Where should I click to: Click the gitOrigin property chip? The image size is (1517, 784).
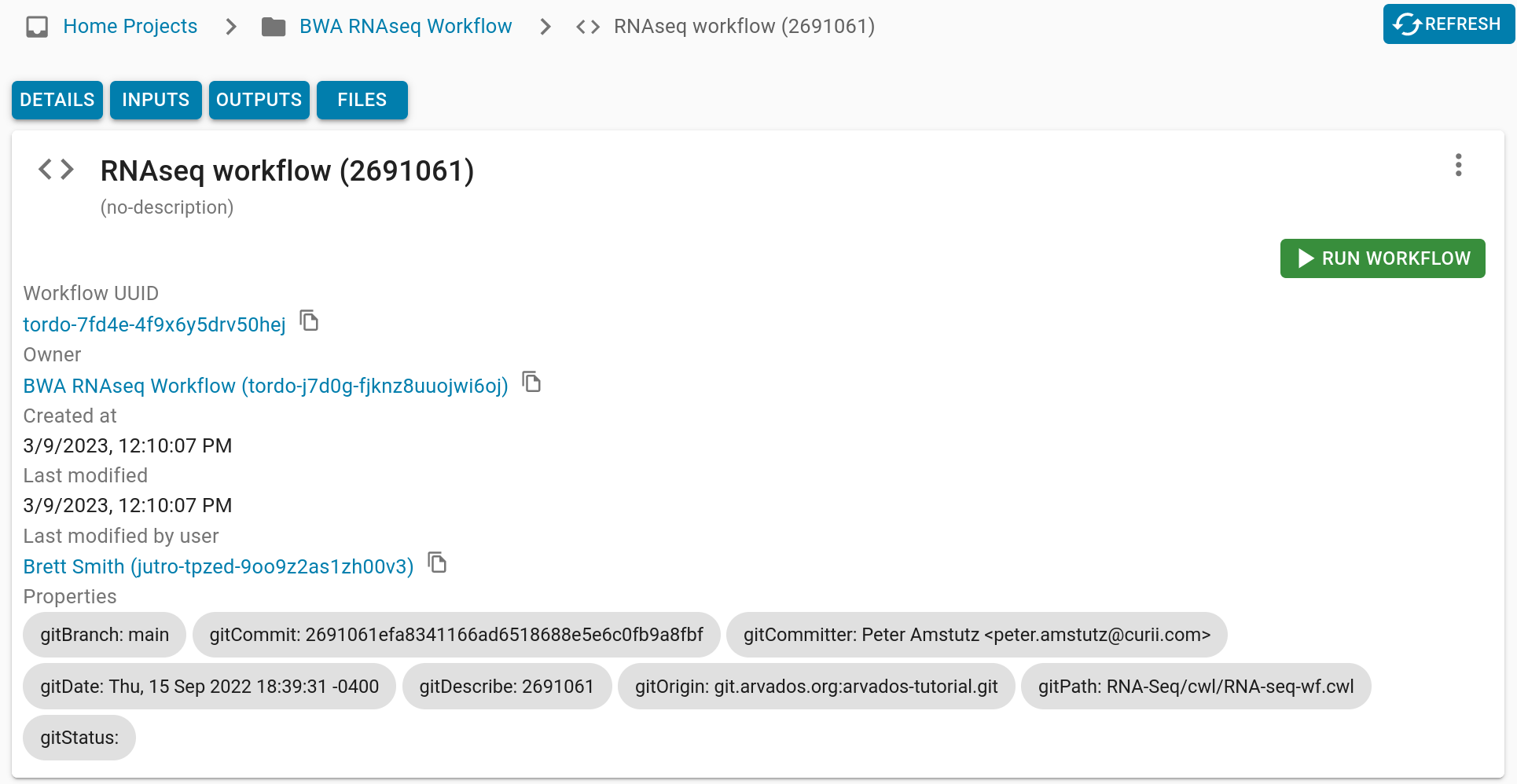(x=816, y=687)
